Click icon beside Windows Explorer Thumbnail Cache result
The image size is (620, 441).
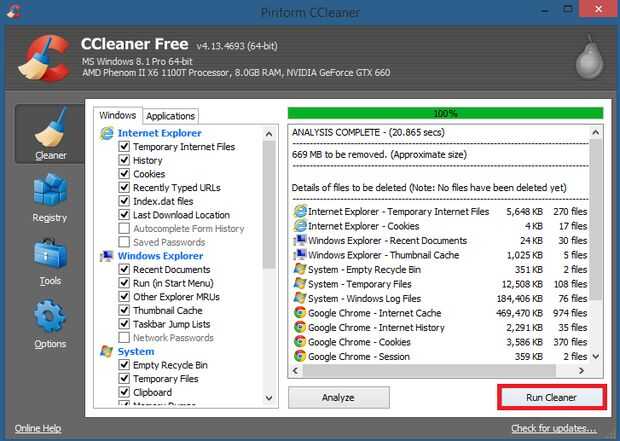click(301, 255)
